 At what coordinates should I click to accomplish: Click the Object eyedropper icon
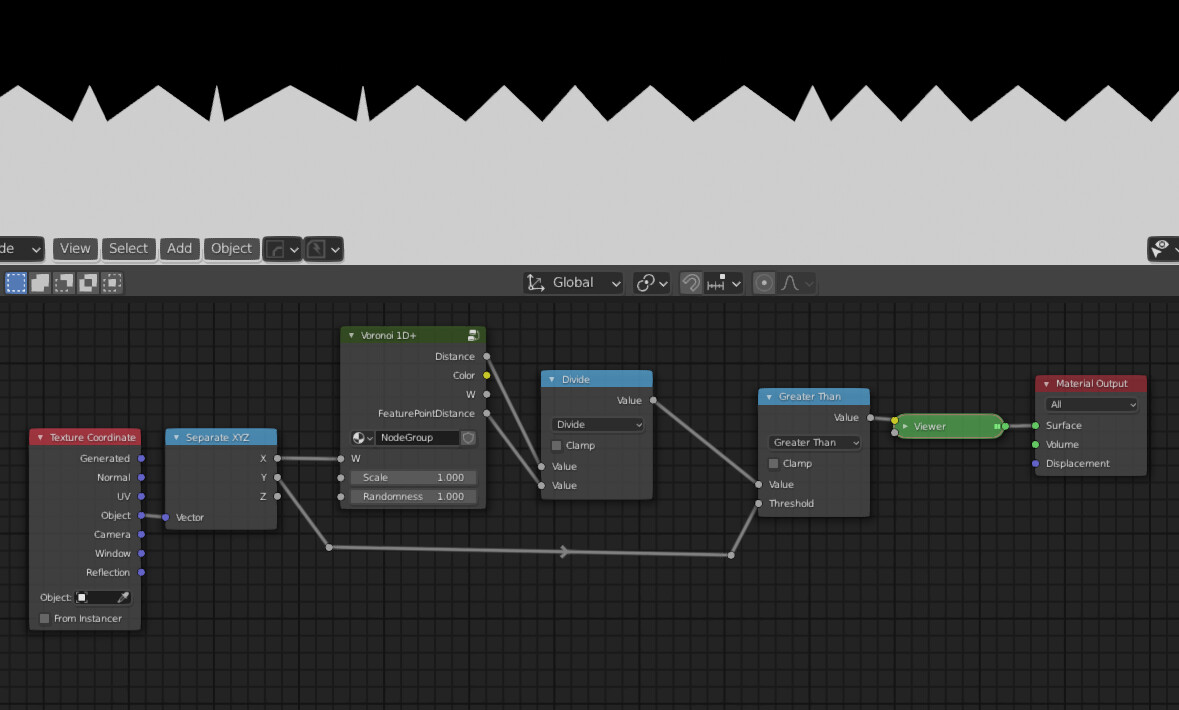(x=123, y=597)
